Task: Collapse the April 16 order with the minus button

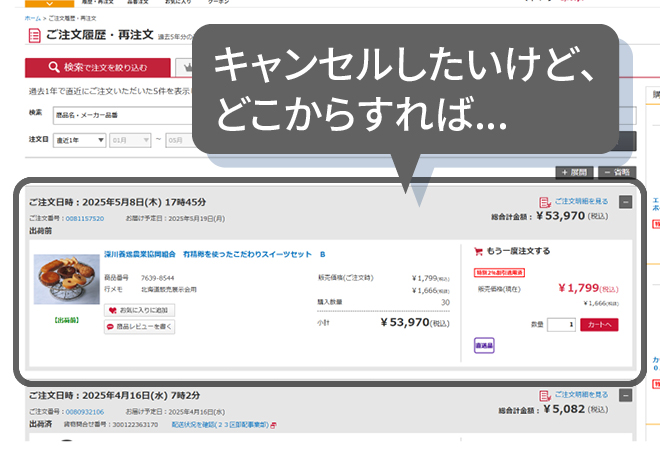Action: coord(626,396)
